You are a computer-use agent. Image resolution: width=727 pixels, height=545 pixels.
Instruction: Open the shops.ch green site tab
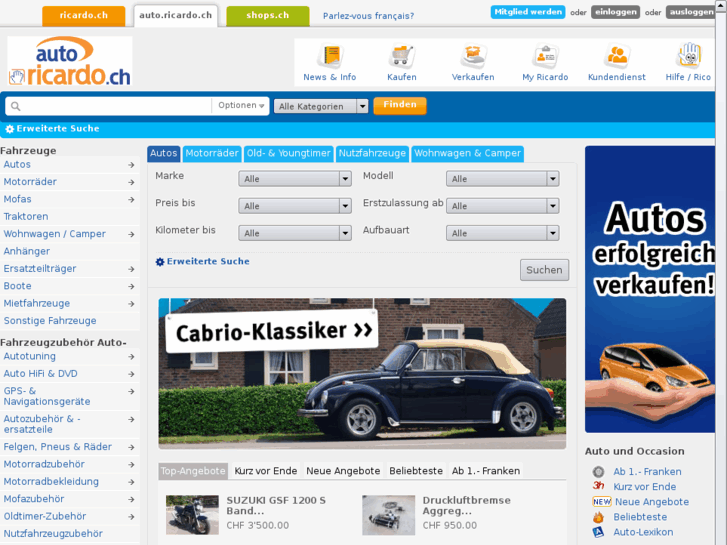pyautogui.click(x=268, y=16)
